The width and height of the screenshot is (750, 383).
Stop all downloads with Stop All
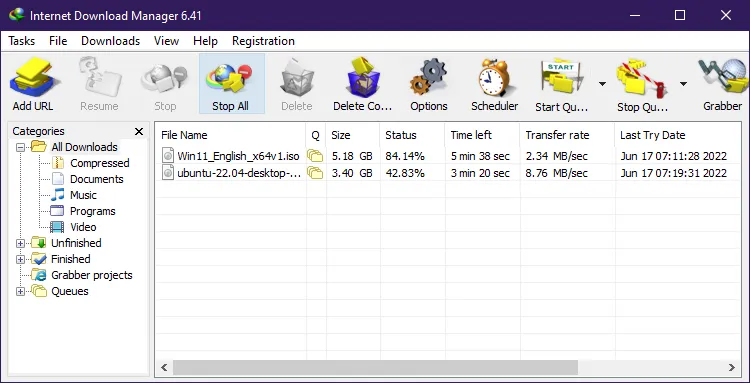click(232, 84)
